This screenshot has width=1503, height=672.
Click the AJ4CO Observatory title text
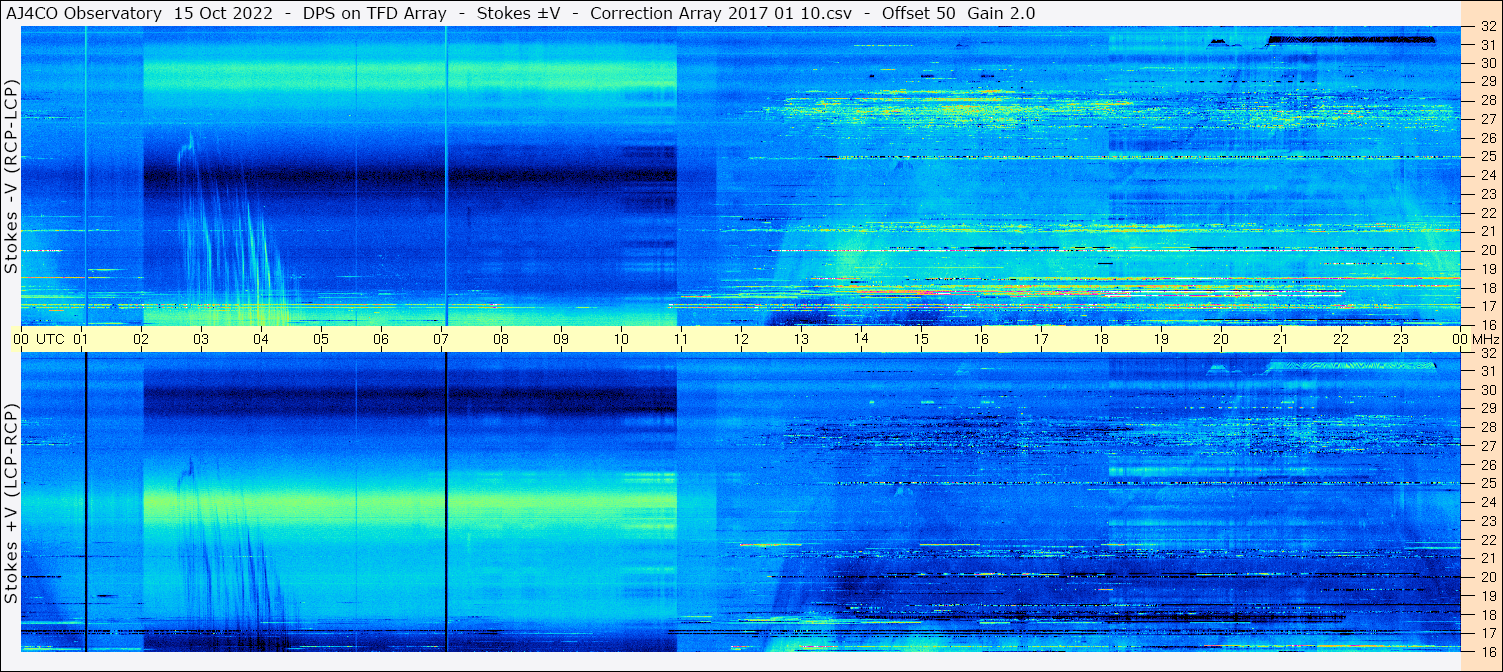84,14
